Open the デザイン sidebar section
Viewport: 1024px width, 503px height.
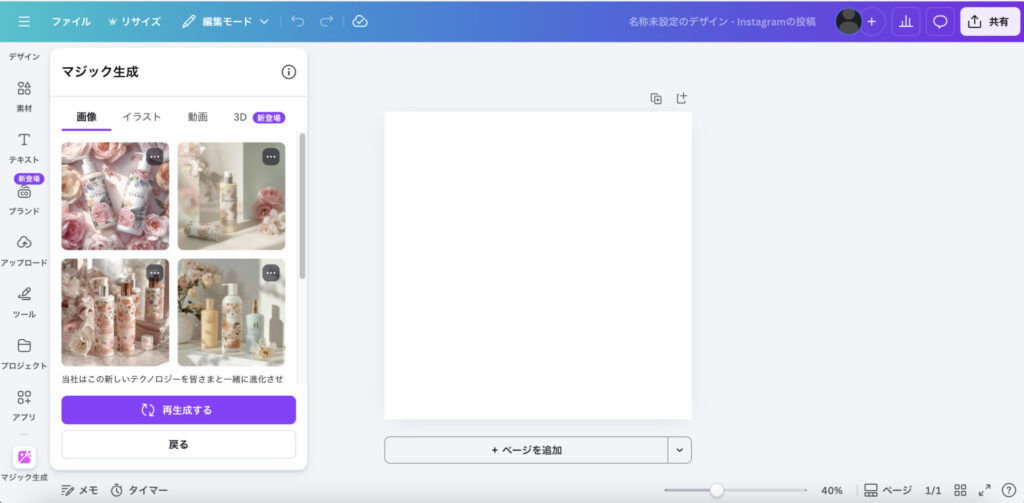click(x=24, y=57)
